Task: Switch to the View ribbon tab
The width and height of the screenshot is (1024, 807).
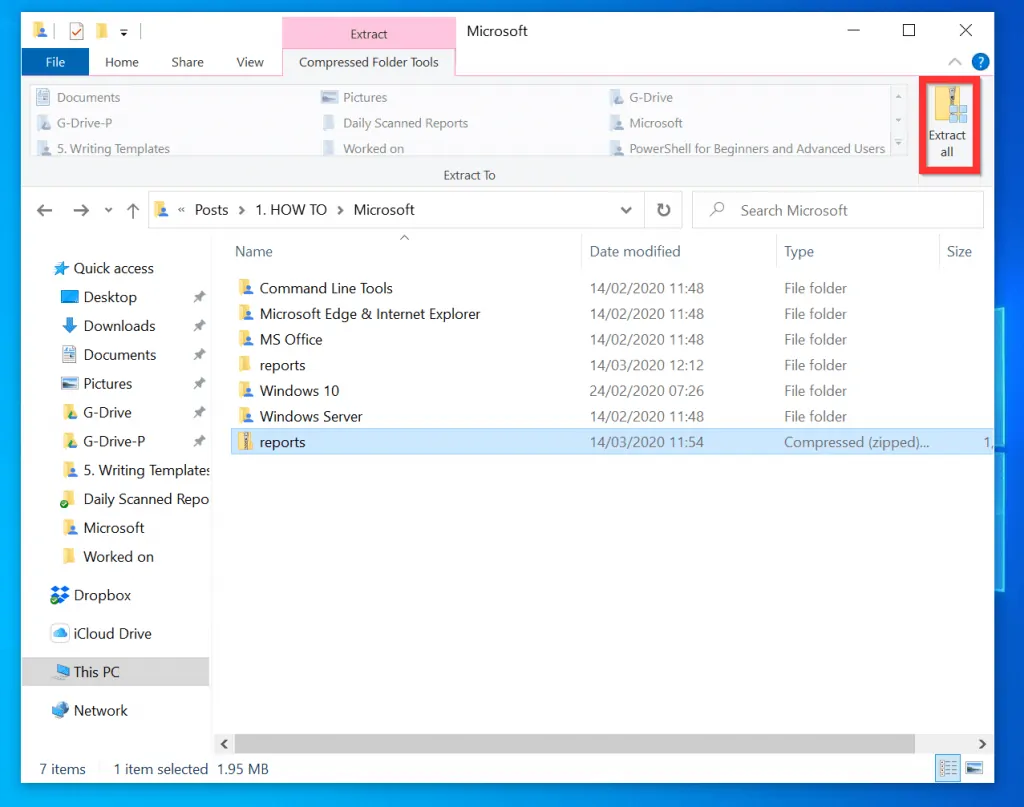Action: coord(250,62)
